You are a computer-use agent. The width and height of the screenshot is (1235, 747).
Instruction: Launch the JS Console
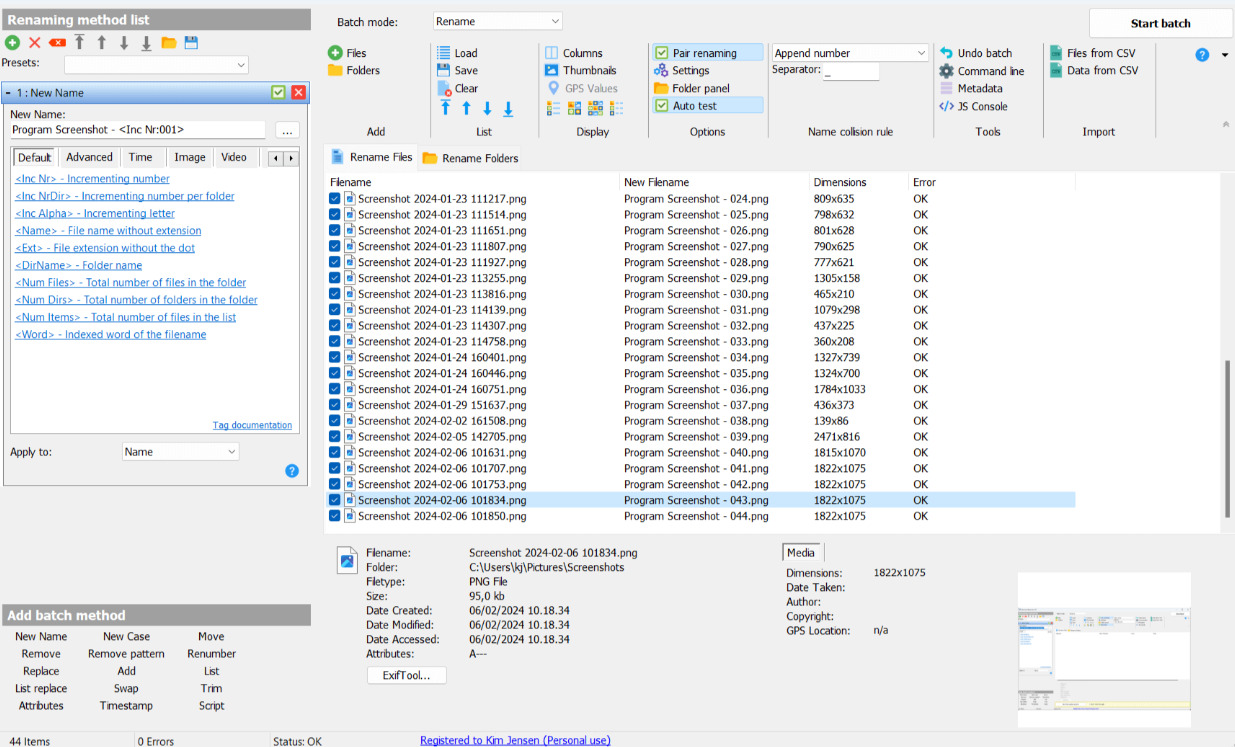tap(974, 106)
